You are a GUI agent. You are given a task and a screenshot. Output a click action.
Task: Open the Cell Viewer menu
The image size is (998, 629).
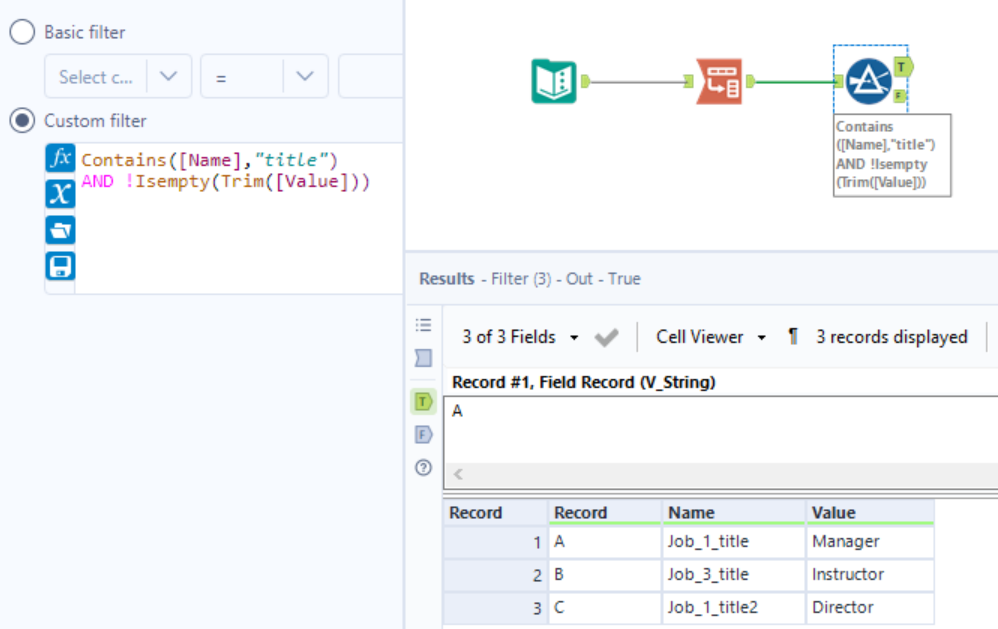point(708,337)
